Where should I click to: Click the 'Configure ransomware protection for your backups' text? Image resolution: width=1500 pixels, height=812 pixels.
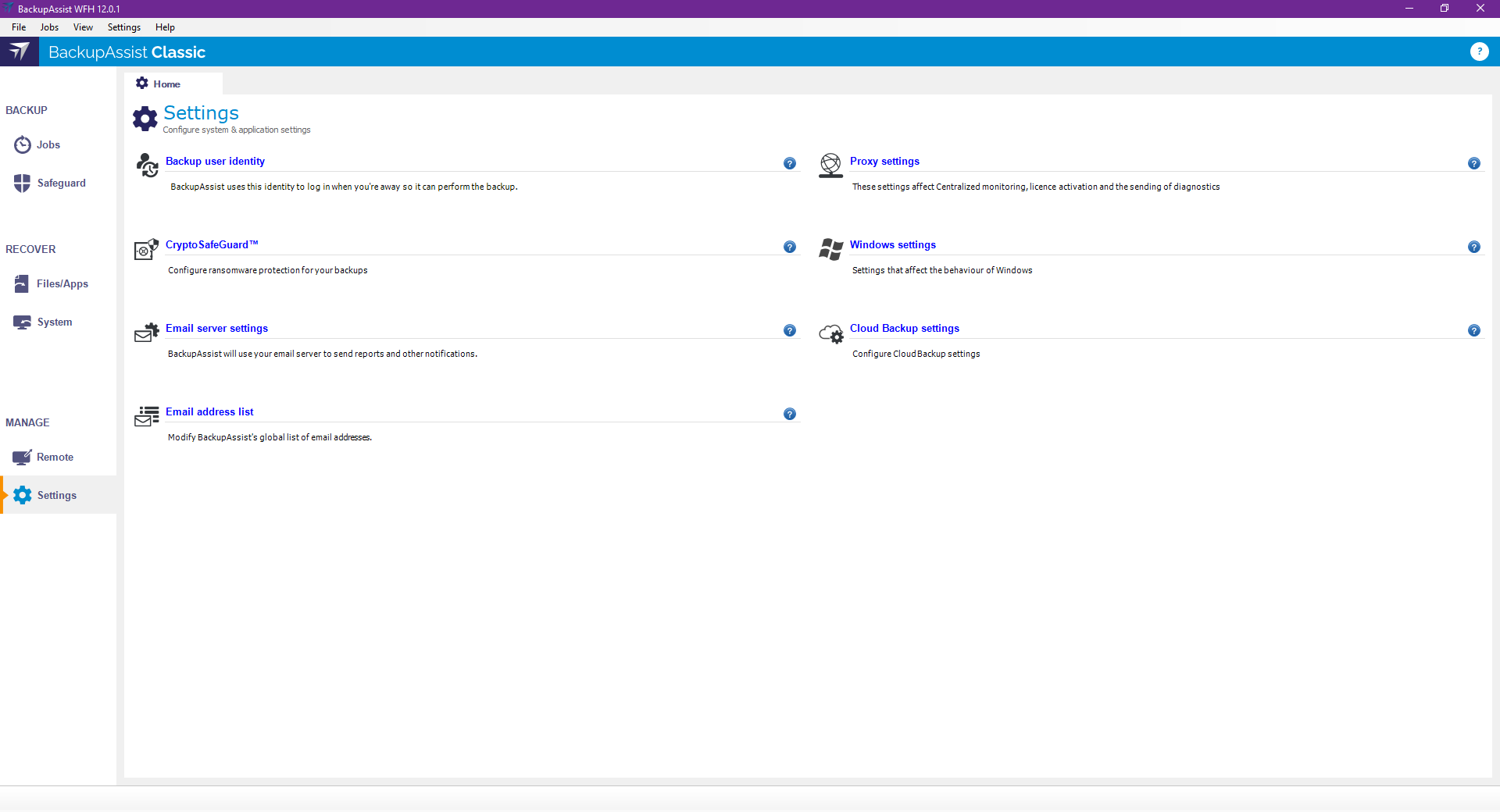pos(268,270)
